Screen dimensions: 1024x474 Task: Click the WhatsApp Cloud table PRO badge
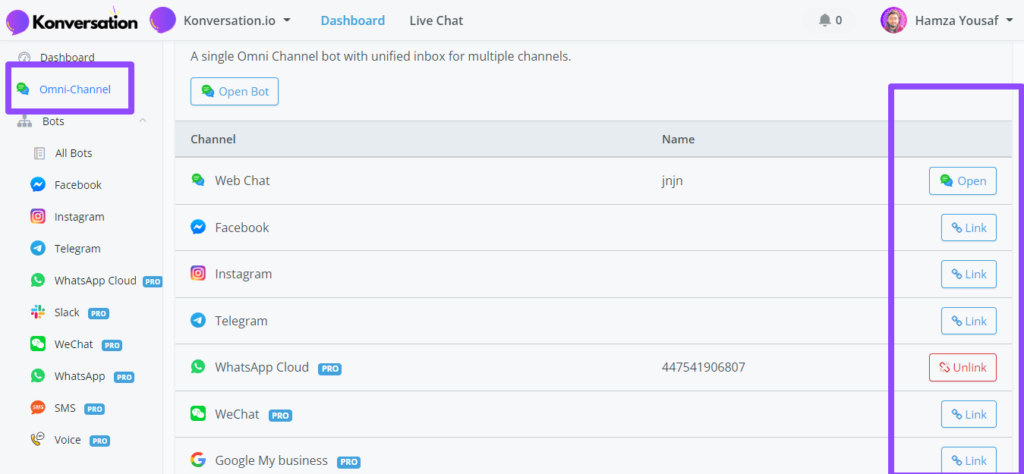(x=330, y=369)
